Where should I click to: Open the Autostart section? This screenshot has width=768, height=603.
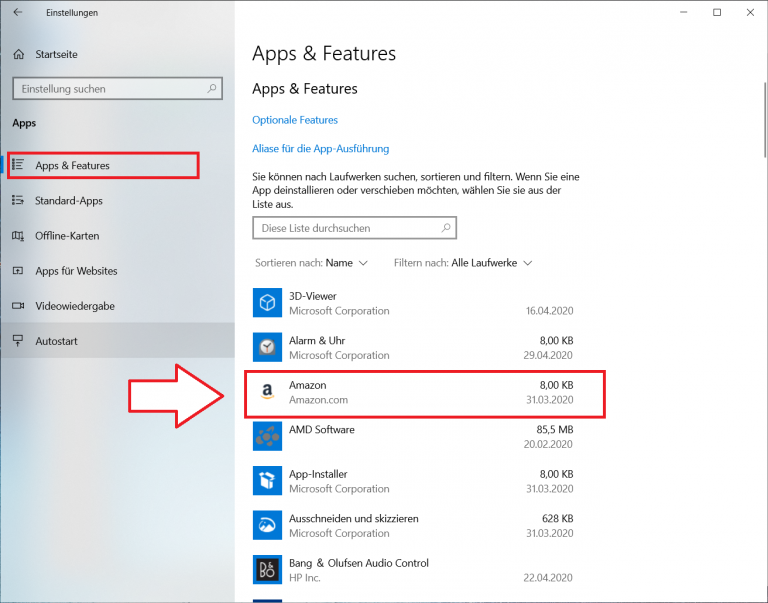(118, 341)
